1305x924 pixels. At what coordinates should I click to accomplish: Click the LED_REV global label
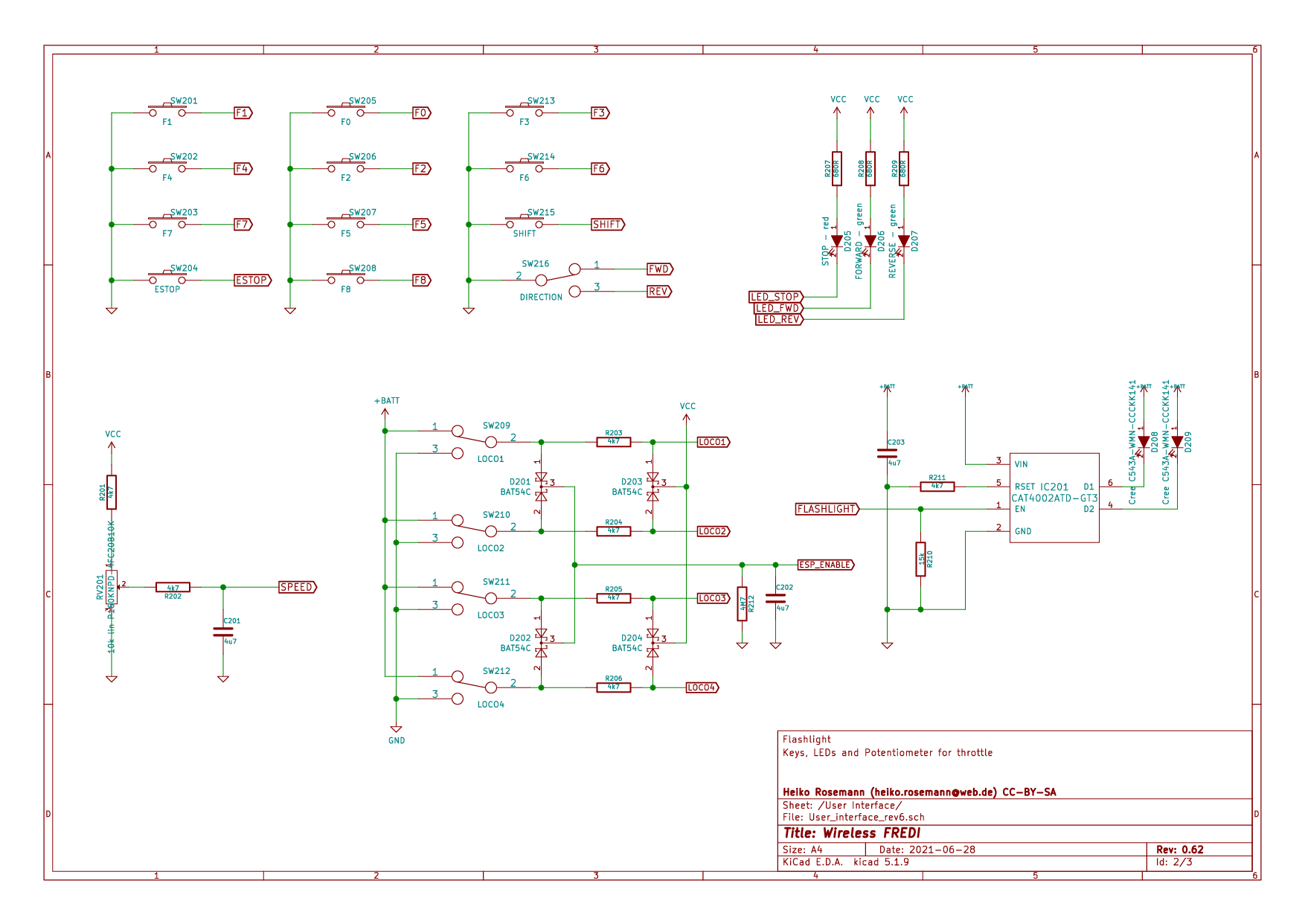point(780,319)
